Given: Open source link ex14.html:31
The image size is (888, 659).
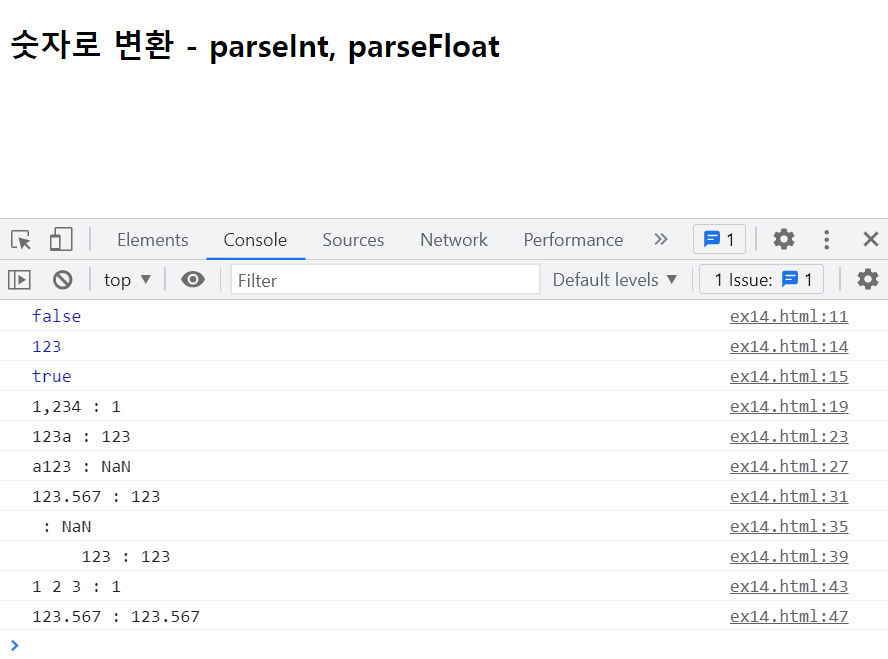Looking at the screenshot, I should (x=788, y=496).
